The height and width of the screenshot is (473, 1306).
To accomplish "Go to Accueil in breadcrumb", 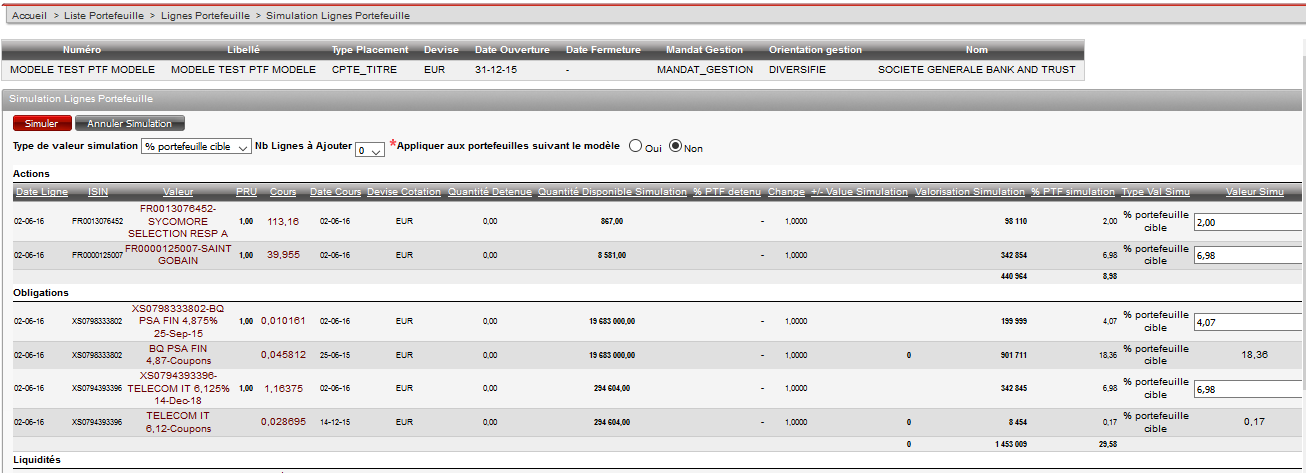I will pyautogui.click(x=29, y=16).
